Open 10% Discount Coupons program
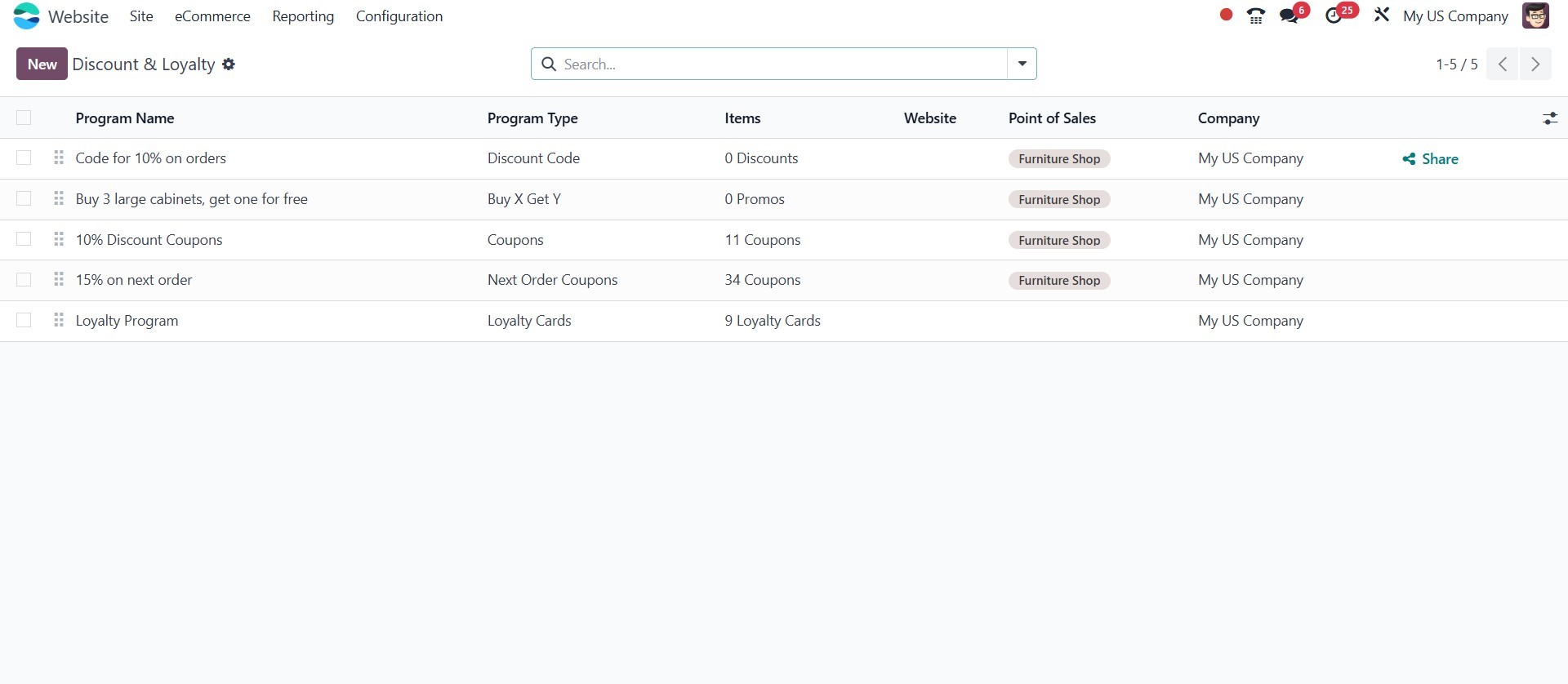 pyautogui.click(x=149, y=239)
